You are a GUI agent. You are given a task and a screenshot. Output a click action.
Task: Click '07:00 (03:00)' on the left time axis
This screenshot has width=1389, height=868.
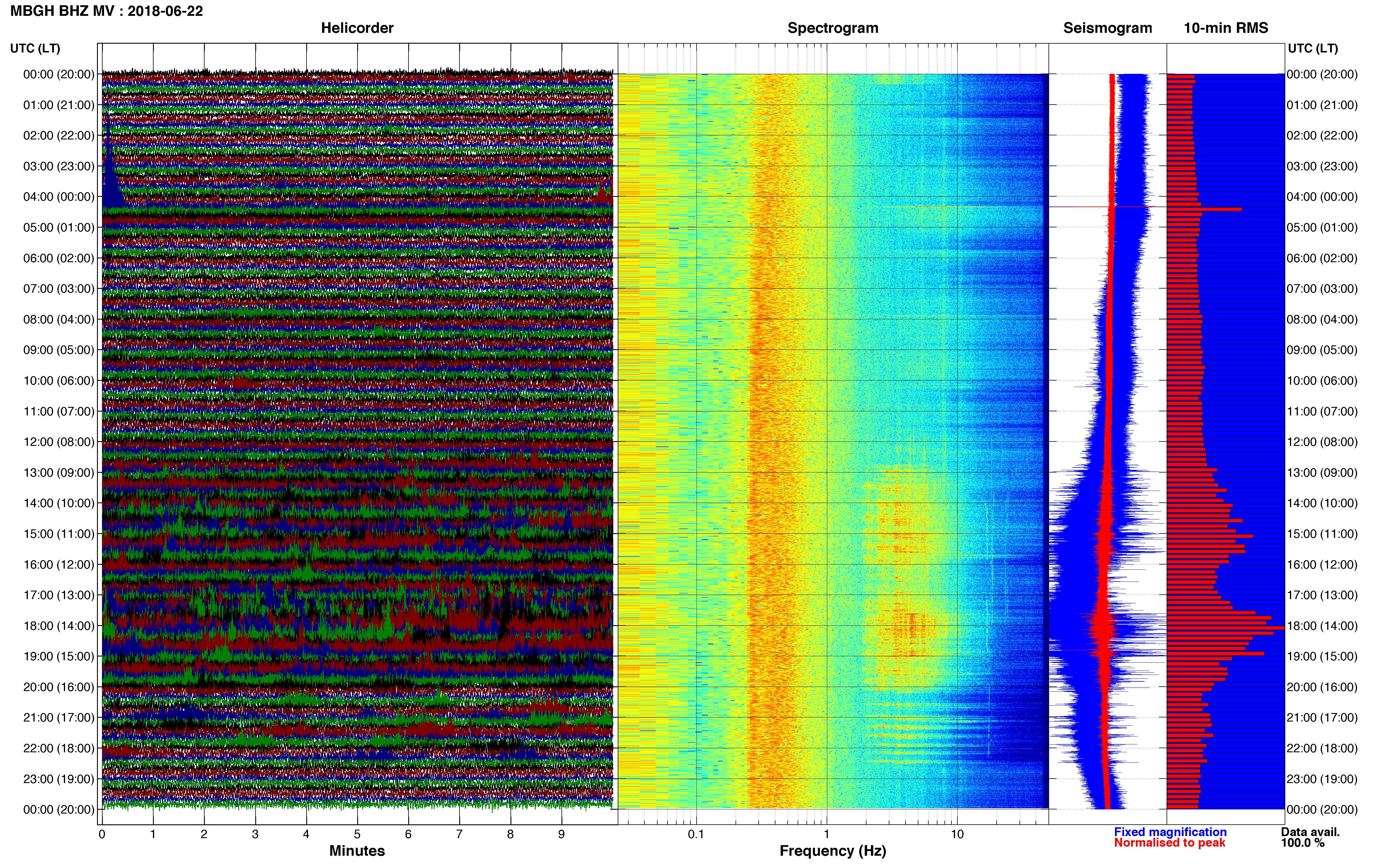click(59, 289)
